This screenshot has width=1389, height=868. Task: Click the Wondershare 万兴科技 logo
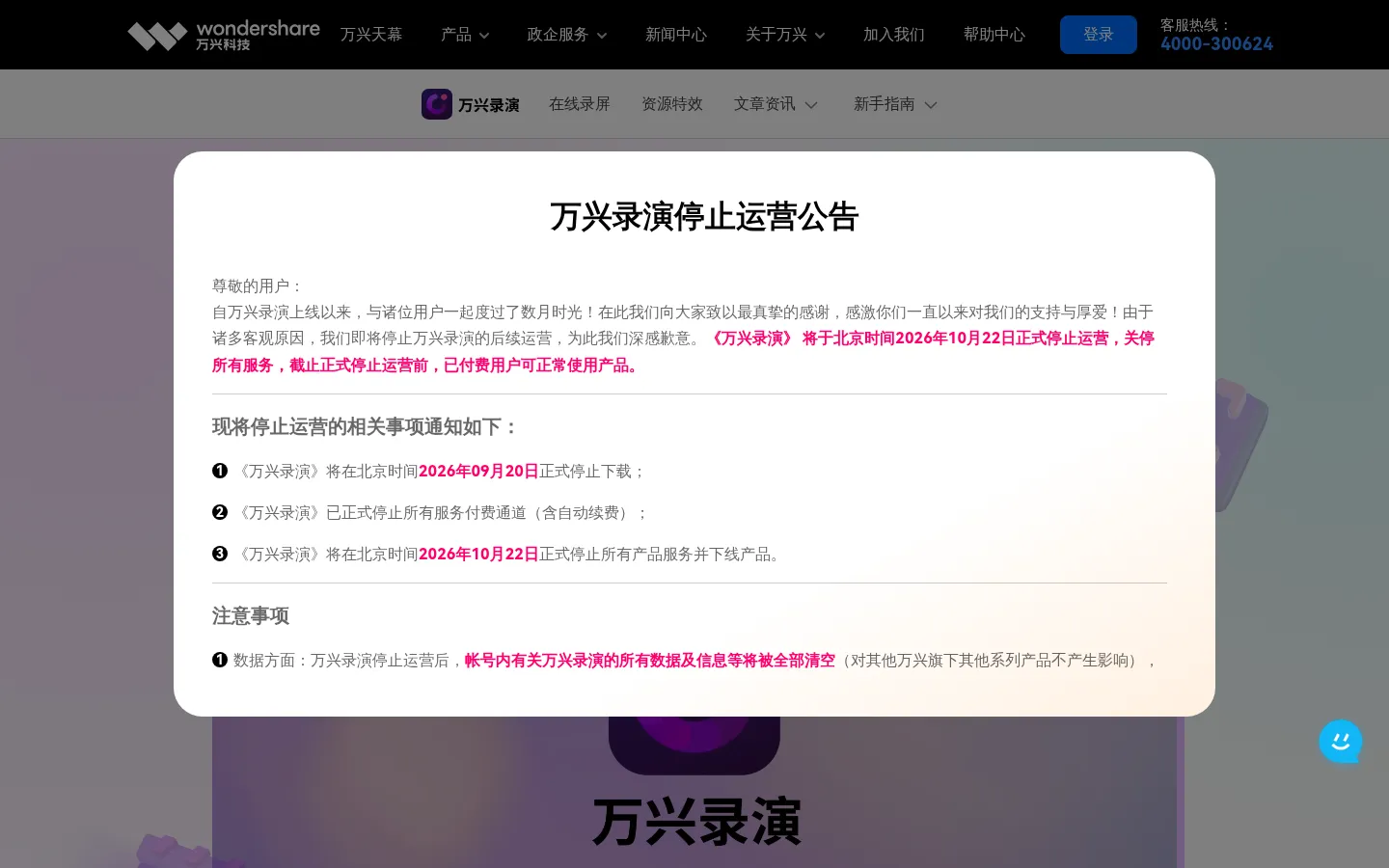click(224, 35)
